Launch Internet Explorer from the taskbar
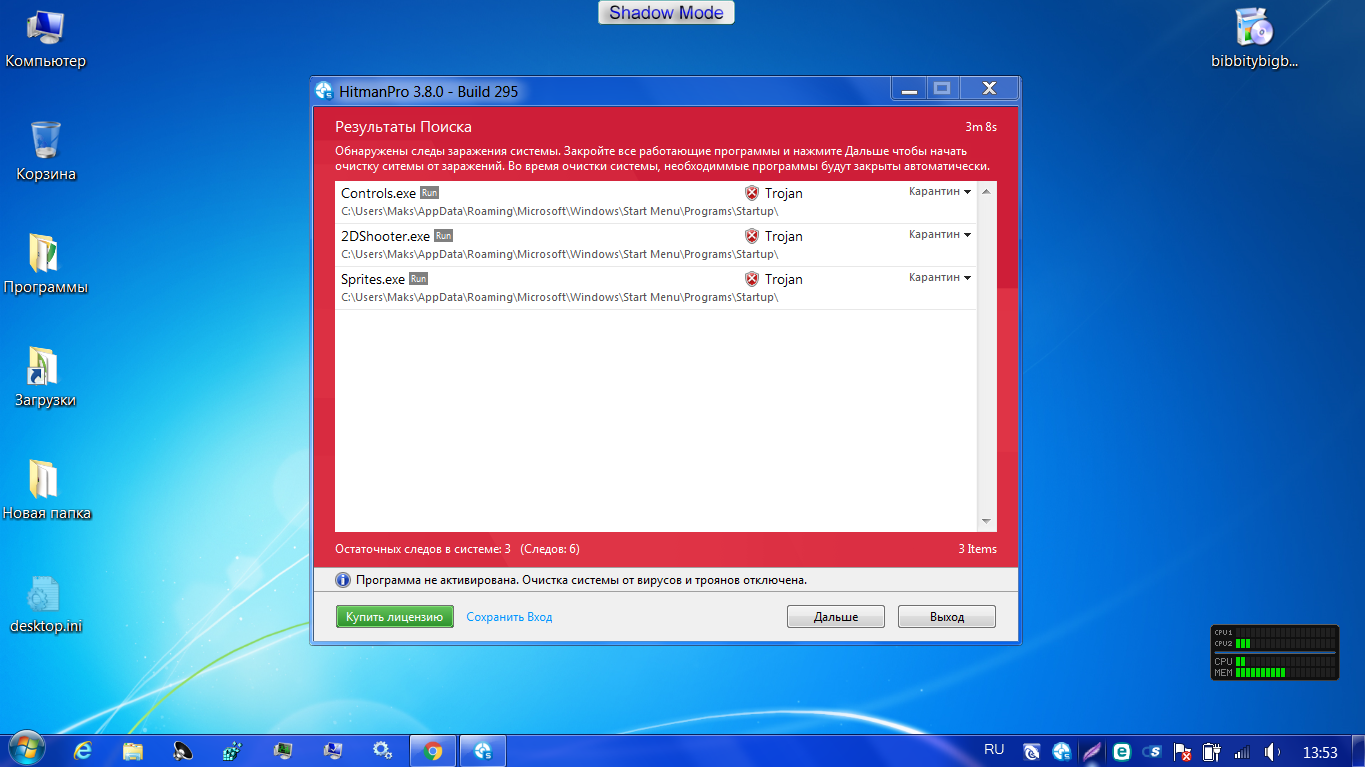The width and height of the screenshot is (1365, 767). pyautogui.click(x=84, y=750)
